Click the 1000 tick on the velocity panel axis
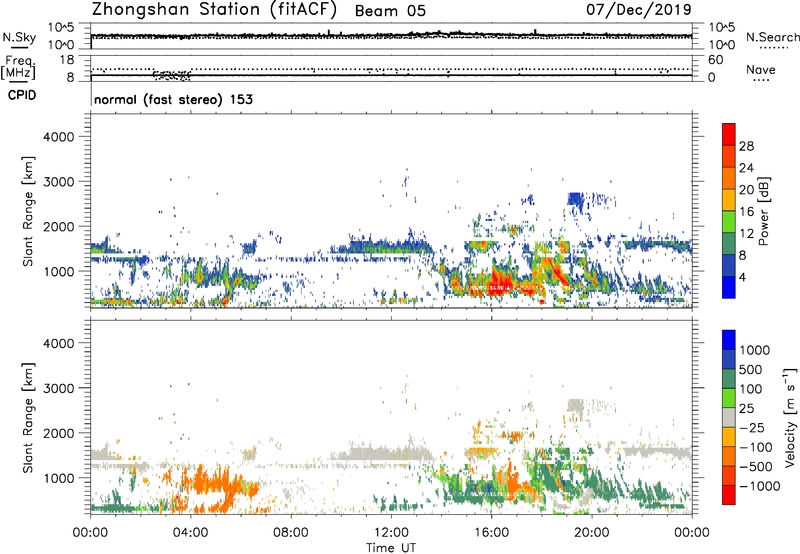800x554 pixels. (58, 478)
